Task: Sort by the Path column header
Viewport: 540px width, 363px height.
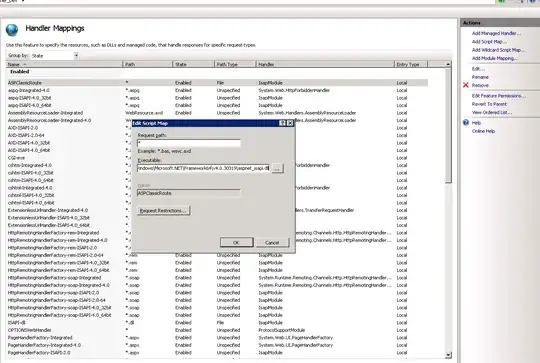Action: 148,64
